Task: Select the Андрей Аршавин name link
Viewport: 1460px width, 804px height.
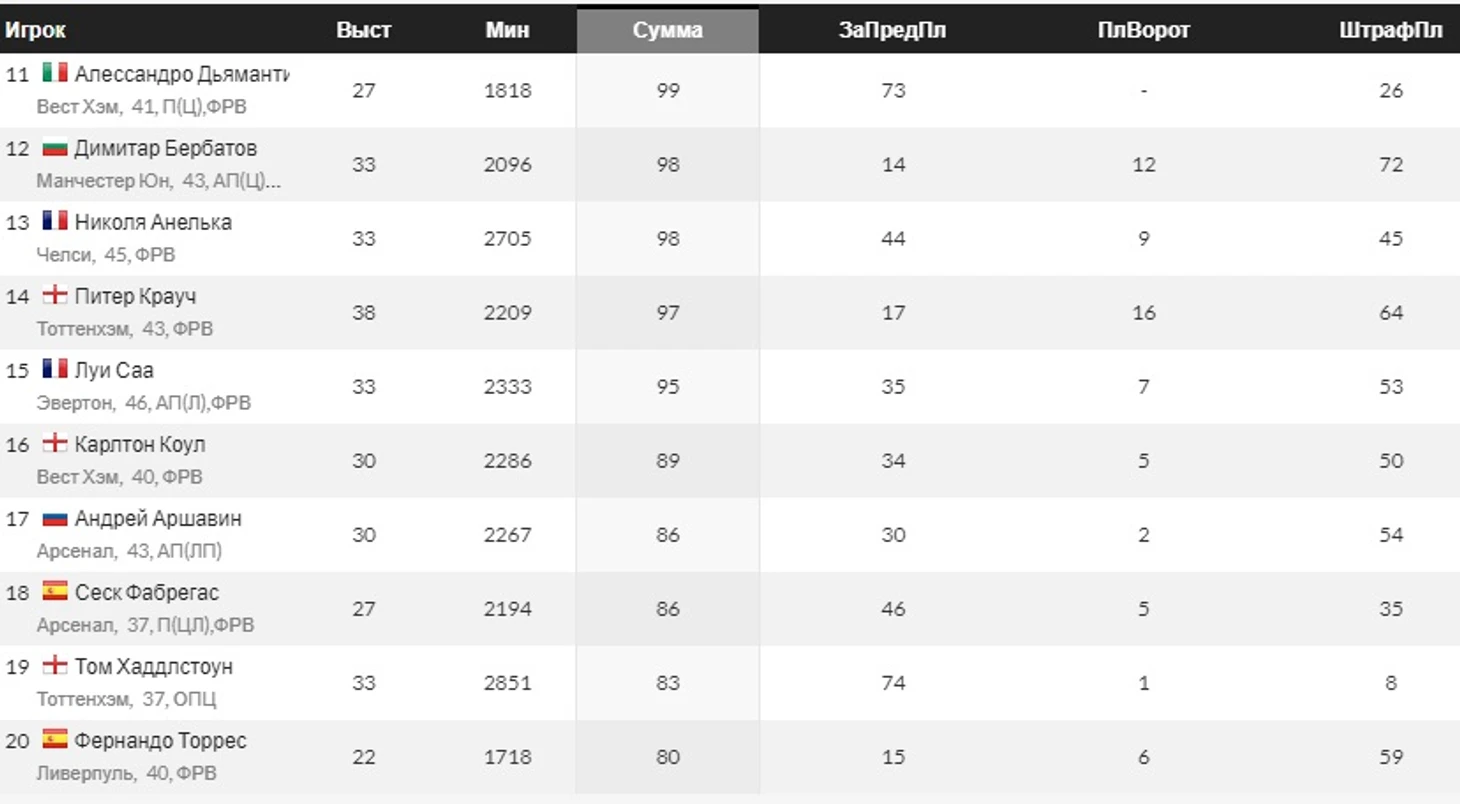Action: [158, 518]
